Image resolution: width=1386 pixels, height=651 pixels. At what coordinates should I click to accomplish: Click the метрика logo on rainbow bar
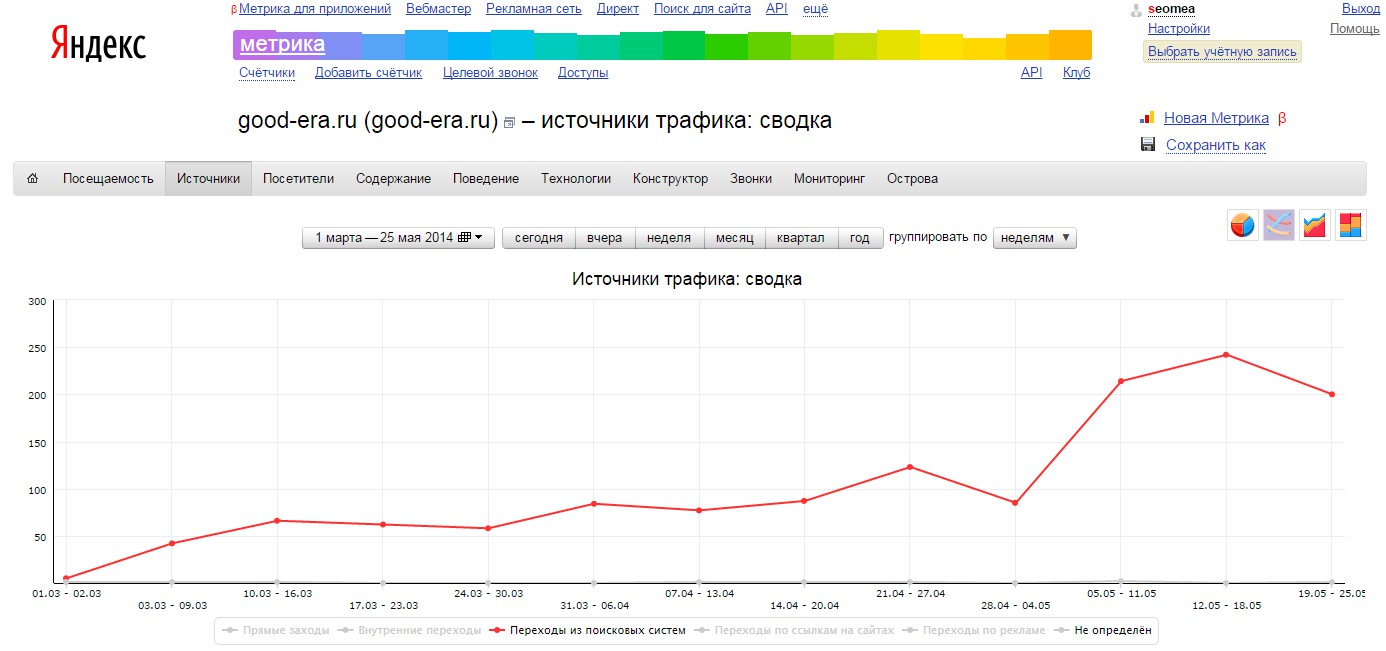click(282, 44)
